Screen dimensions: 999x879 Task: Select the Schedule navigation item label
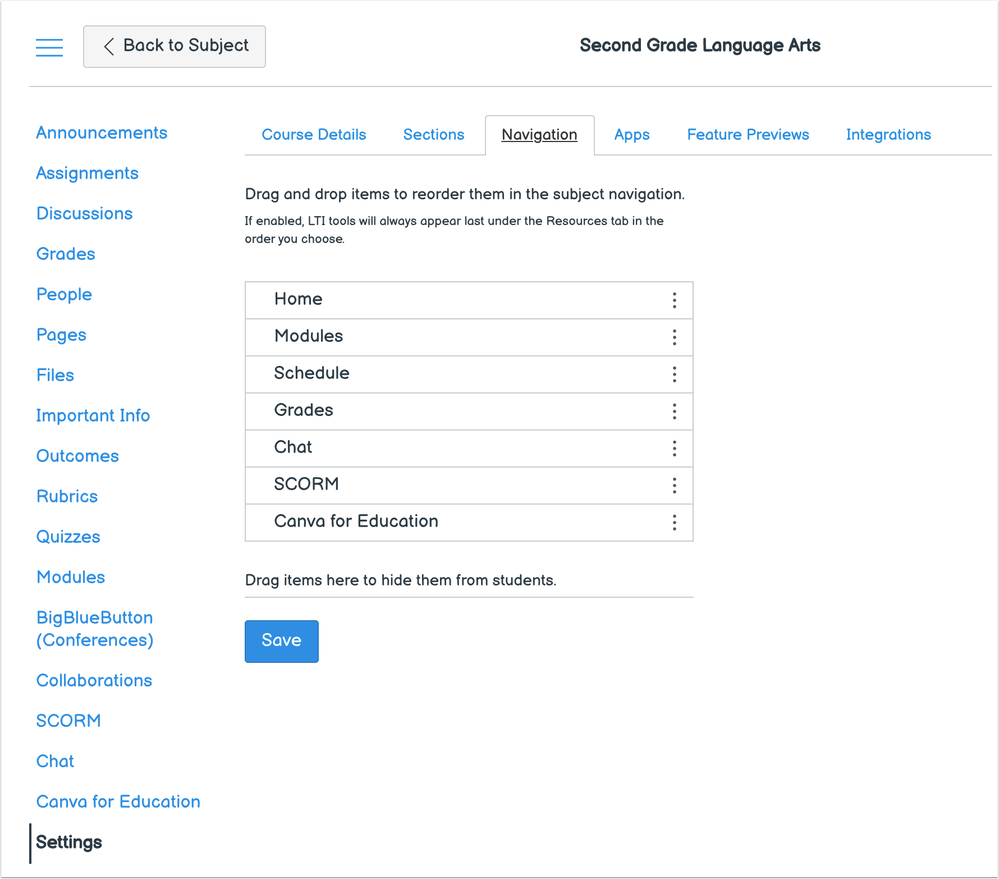click(x=312, y=373)
